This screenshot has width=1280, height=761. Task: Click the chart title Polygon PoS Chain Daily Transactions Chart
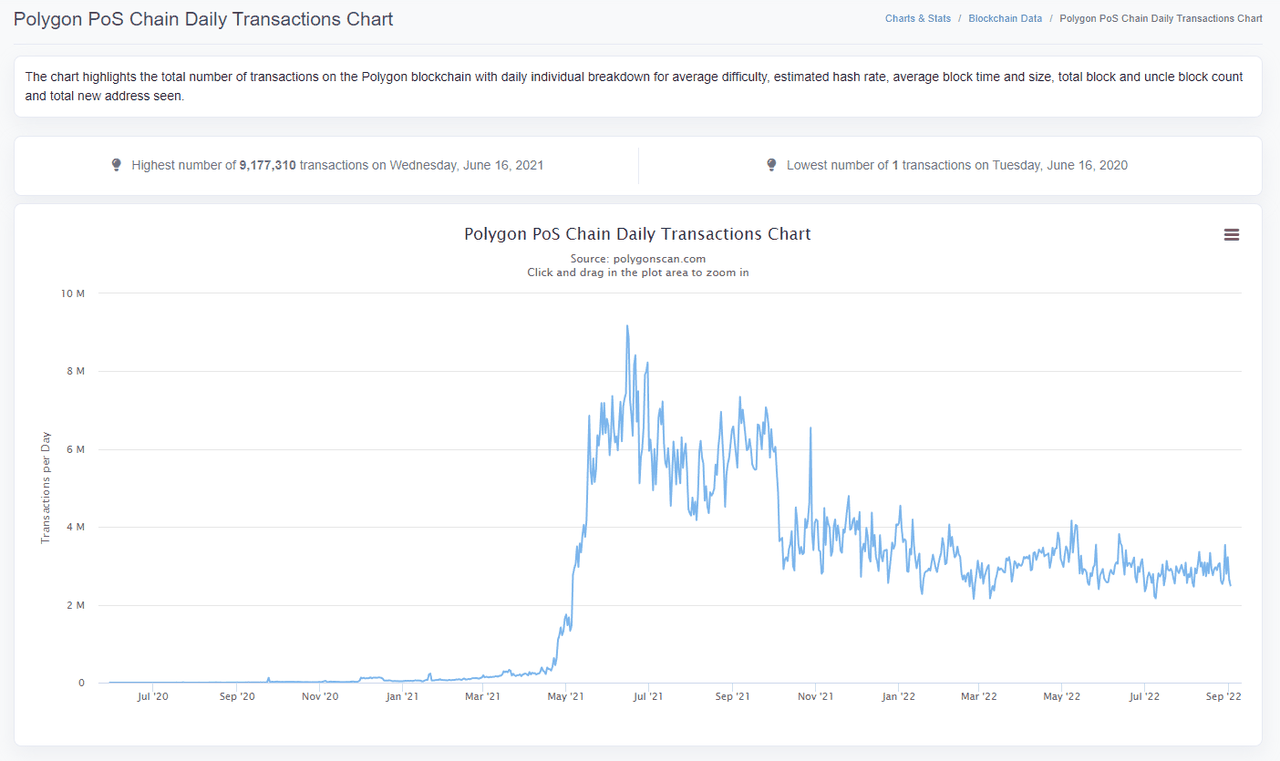637,234
